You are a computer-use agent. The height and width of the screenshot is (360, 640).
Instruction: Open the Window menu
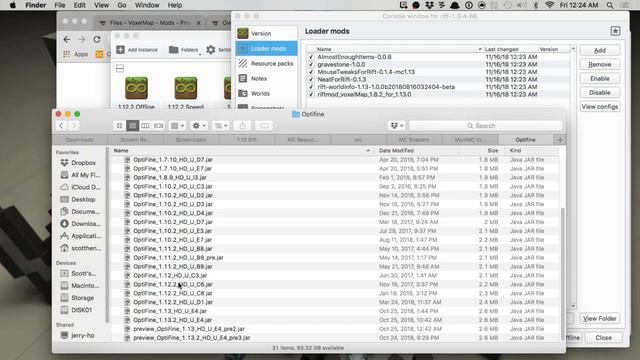(x=147, y=5)
